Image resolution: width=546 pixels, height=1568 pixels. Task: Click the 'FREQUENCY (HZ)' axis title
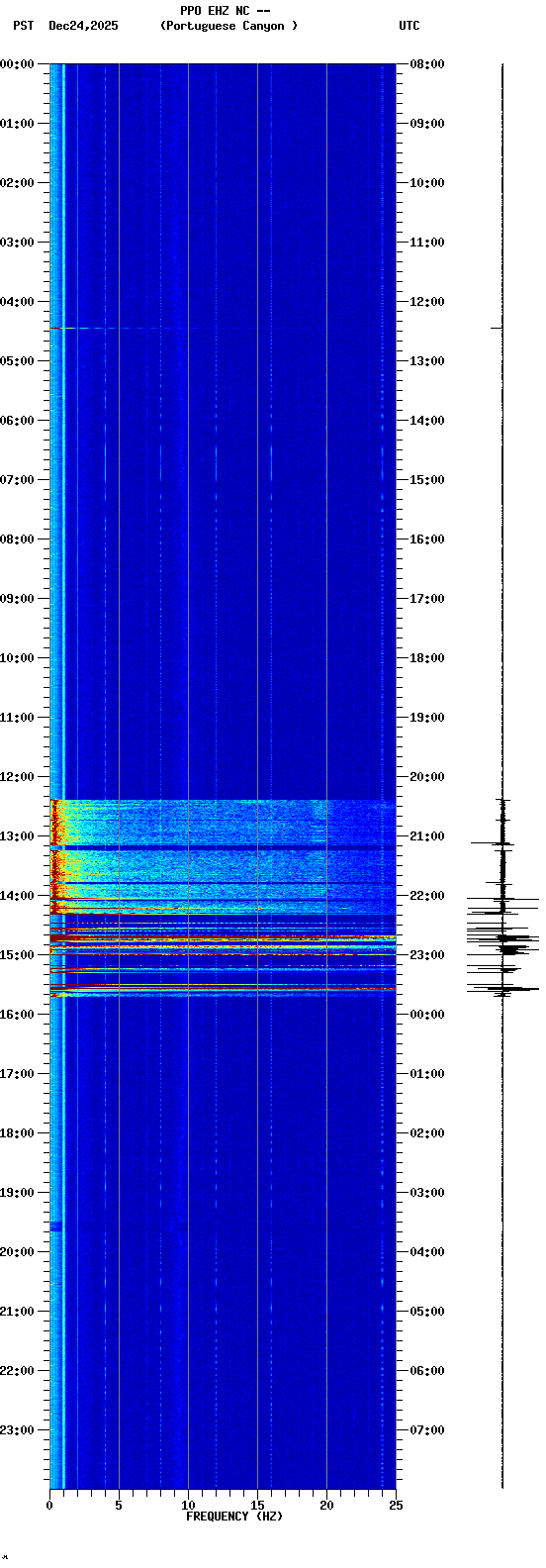point(234,1517)
